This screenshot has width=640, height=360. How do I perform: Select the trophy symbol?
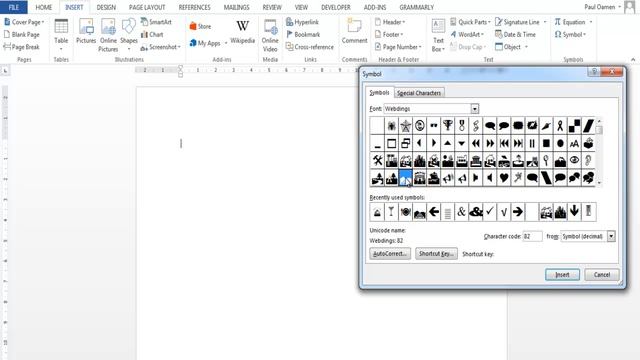[448, 126]
